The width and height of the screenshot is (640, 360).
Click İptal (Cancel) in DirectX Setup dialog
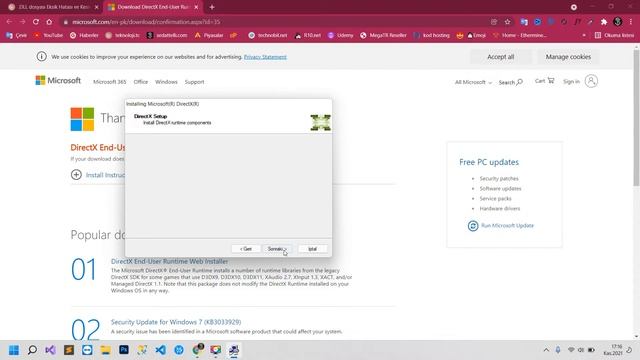(x=312, y=249)
